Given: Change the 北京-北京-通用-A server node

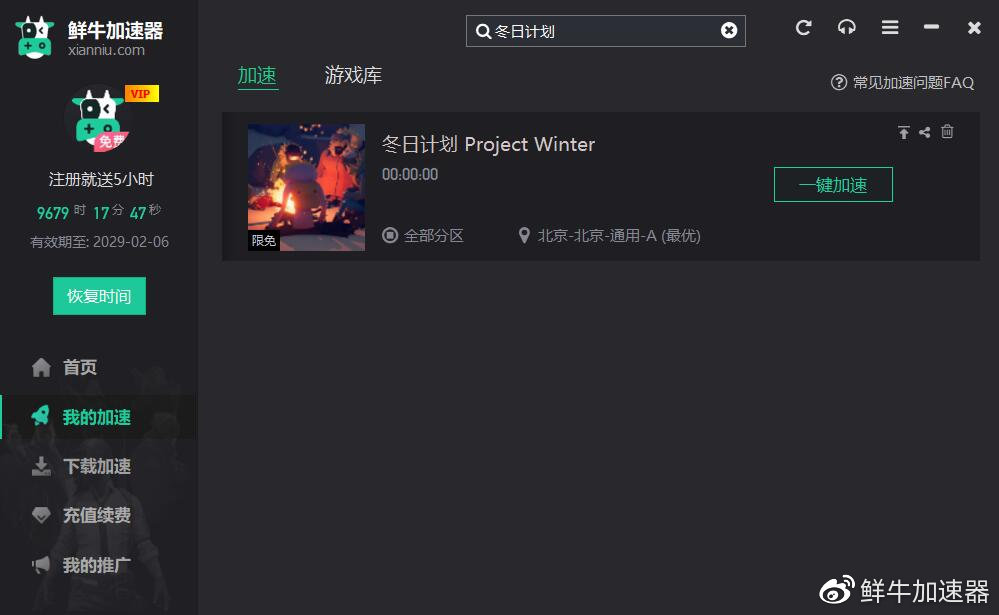Looking at the screenshot, I should [x=610, y=236].
